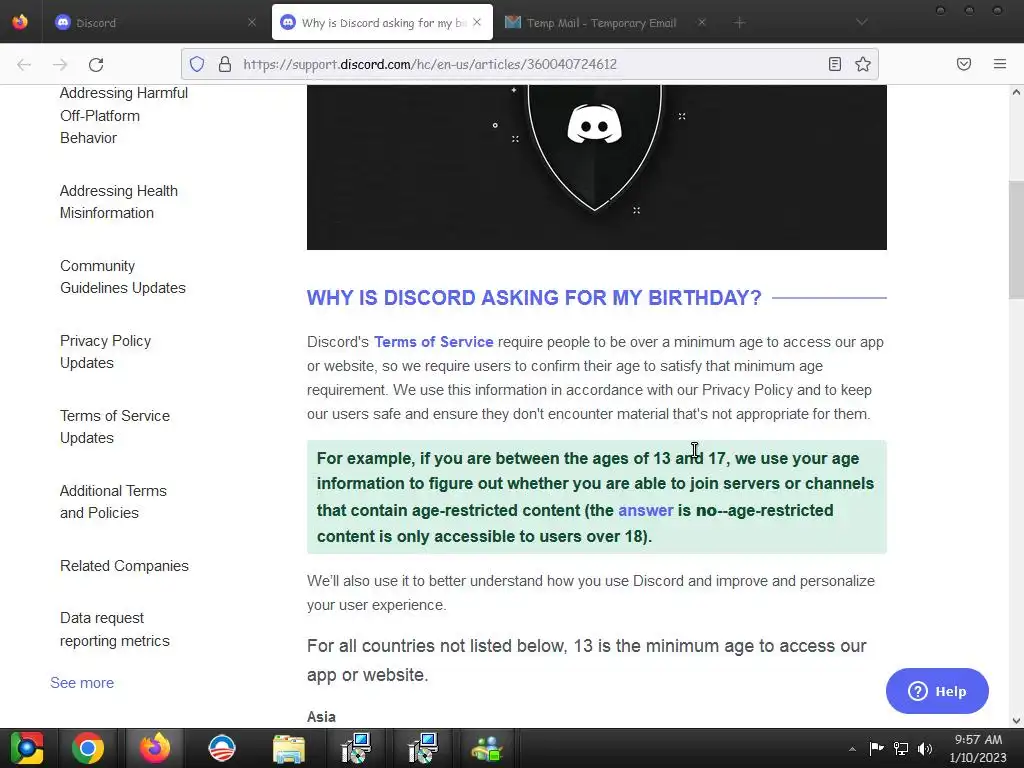Click the forward navigation arrow

60,64
